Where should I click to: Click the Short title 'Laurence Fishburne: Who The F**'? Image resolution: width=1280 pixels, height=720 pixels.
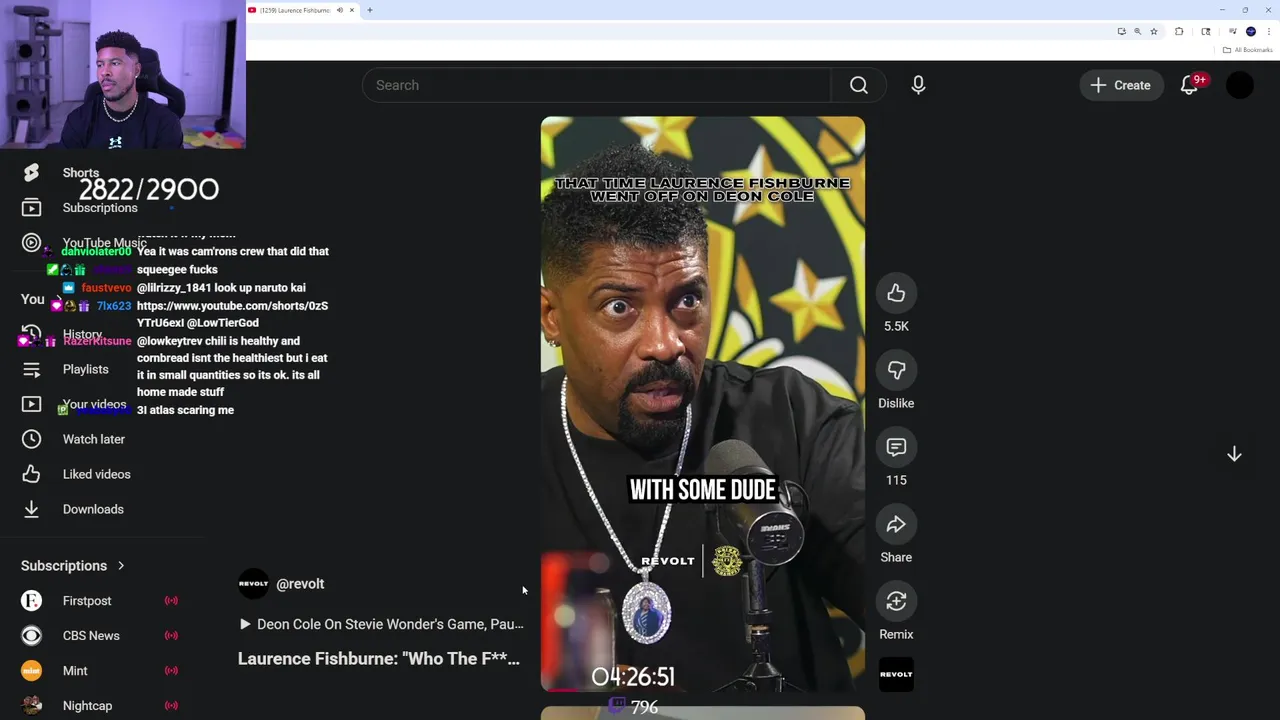[x=379, y=658]
